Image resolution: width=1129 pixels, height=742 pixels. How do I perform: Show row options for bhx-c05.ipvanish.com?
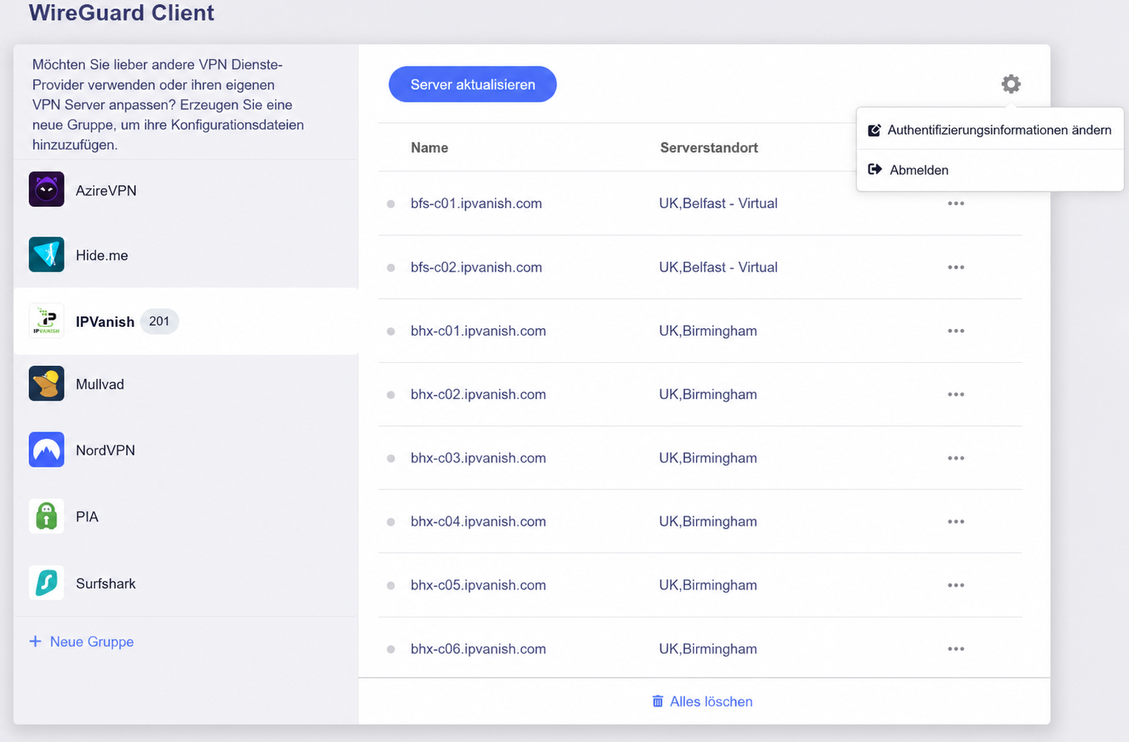pos(955,585)
